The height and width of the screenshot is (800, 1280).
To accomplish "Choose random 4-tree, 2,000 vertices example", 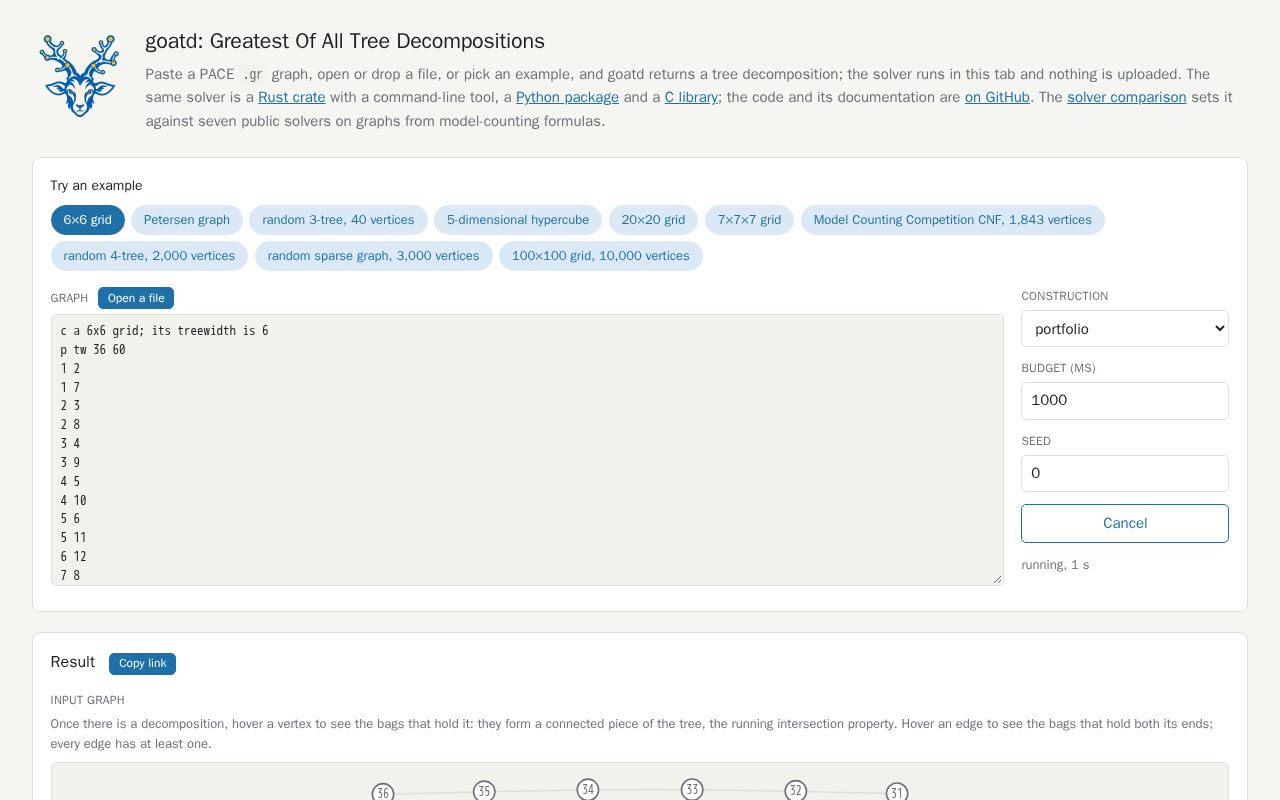I will coord(149,256).
